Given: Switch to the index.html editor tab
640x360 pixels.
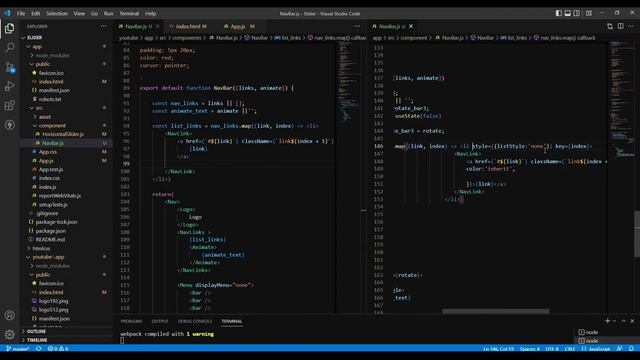Looking at the screenshot, I should click(188, 26).
